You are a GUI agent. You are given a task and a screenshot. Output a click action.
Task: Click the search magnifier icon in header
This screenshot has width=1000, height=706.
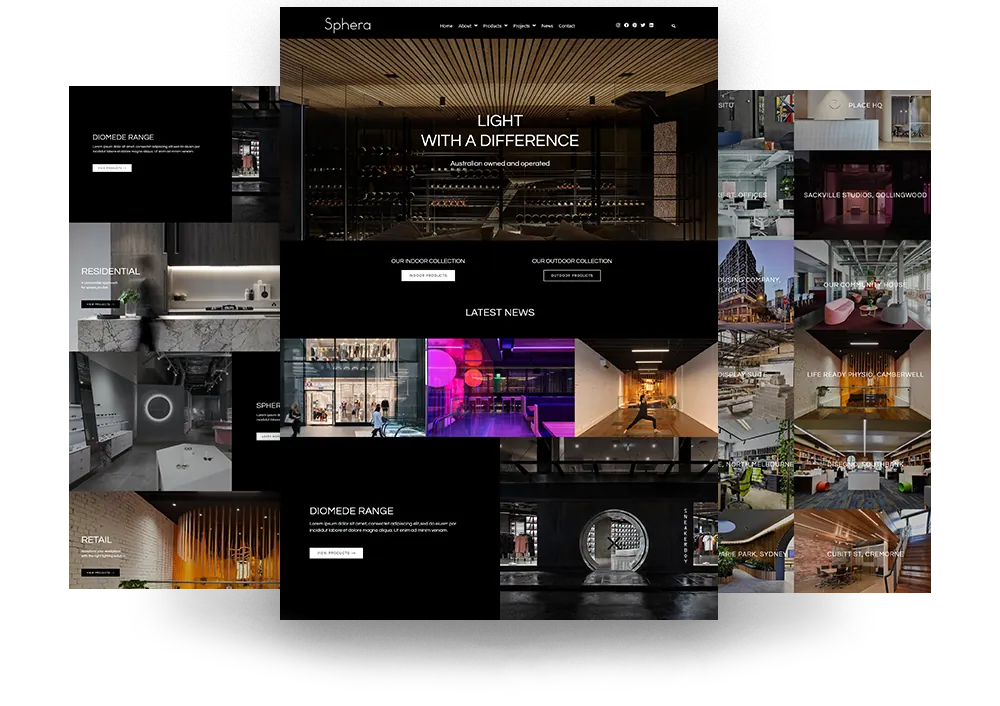point(673,26)
